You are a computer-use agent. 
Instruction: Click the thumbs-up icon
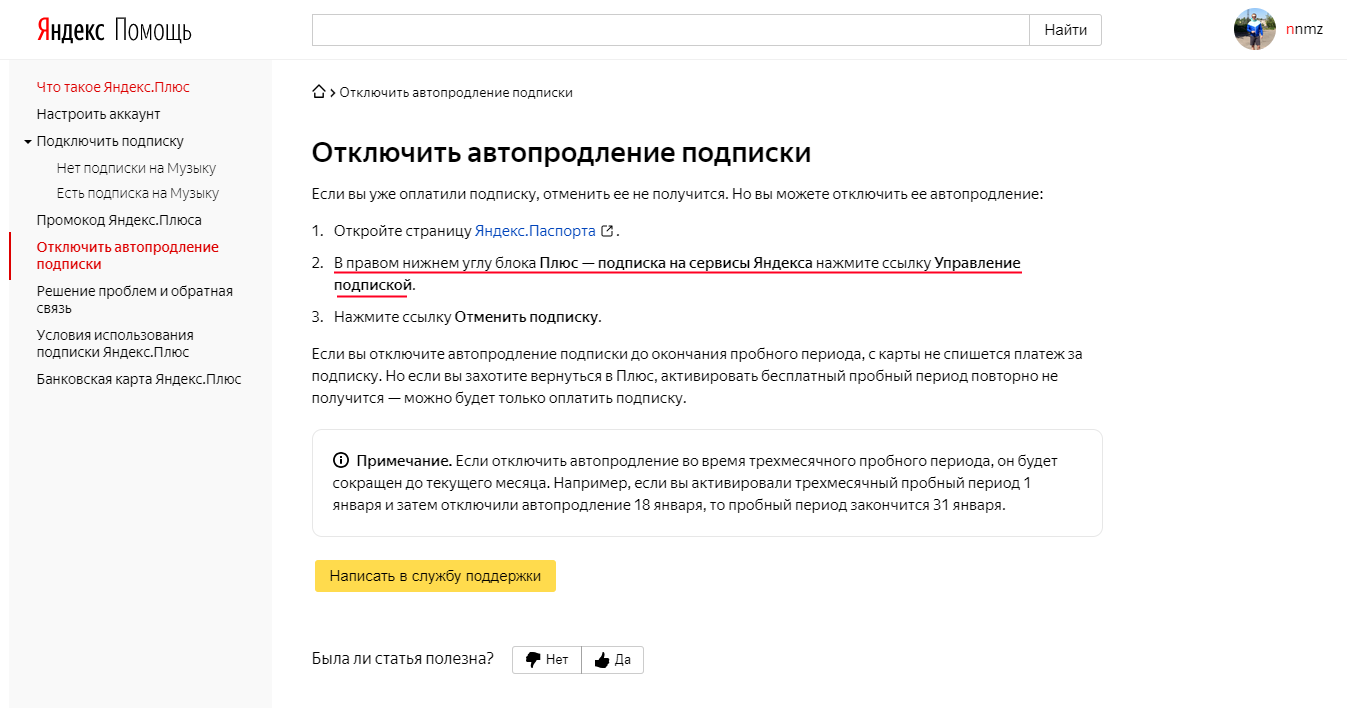pos(601,660)
